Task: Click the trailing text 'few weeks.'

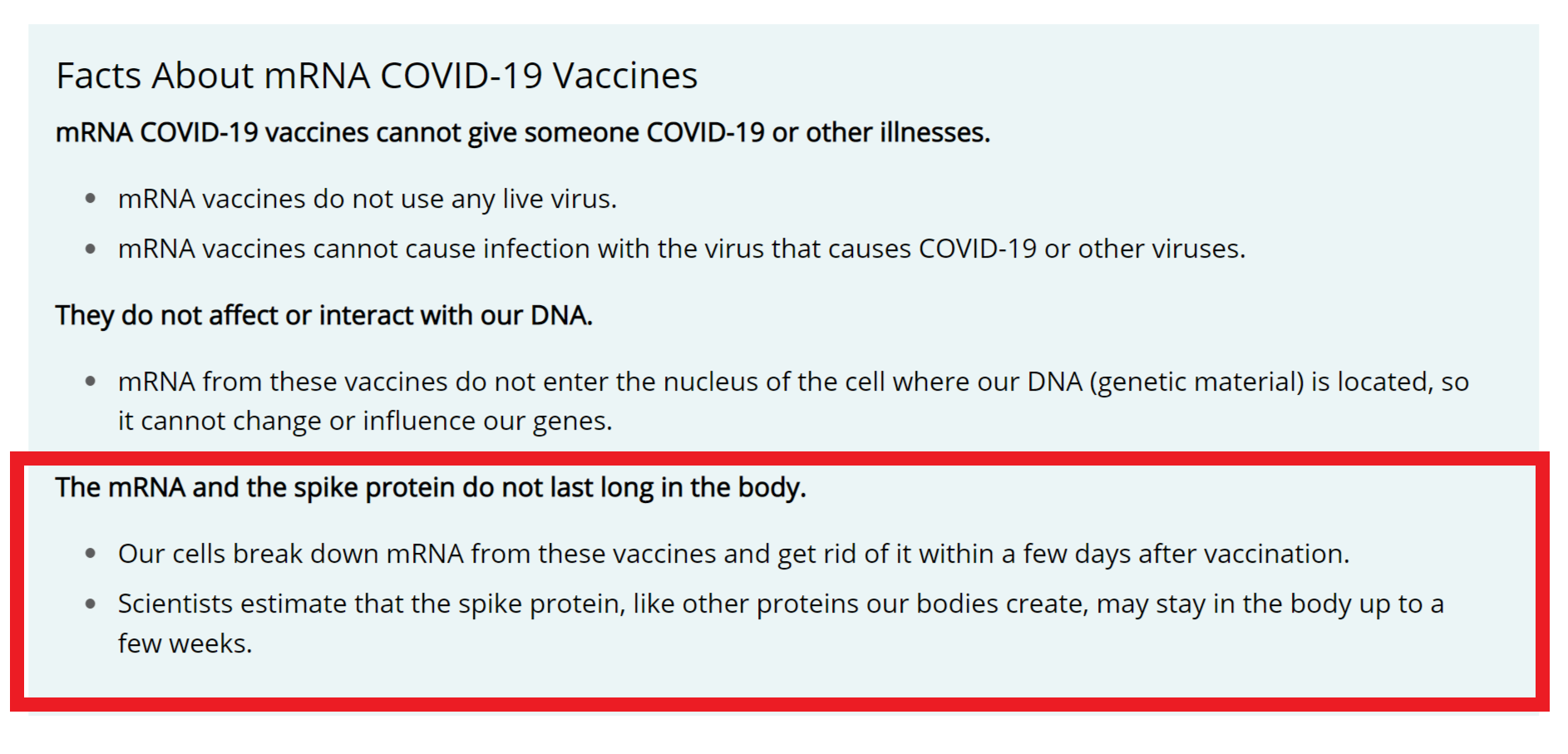Action: (185, 644)
